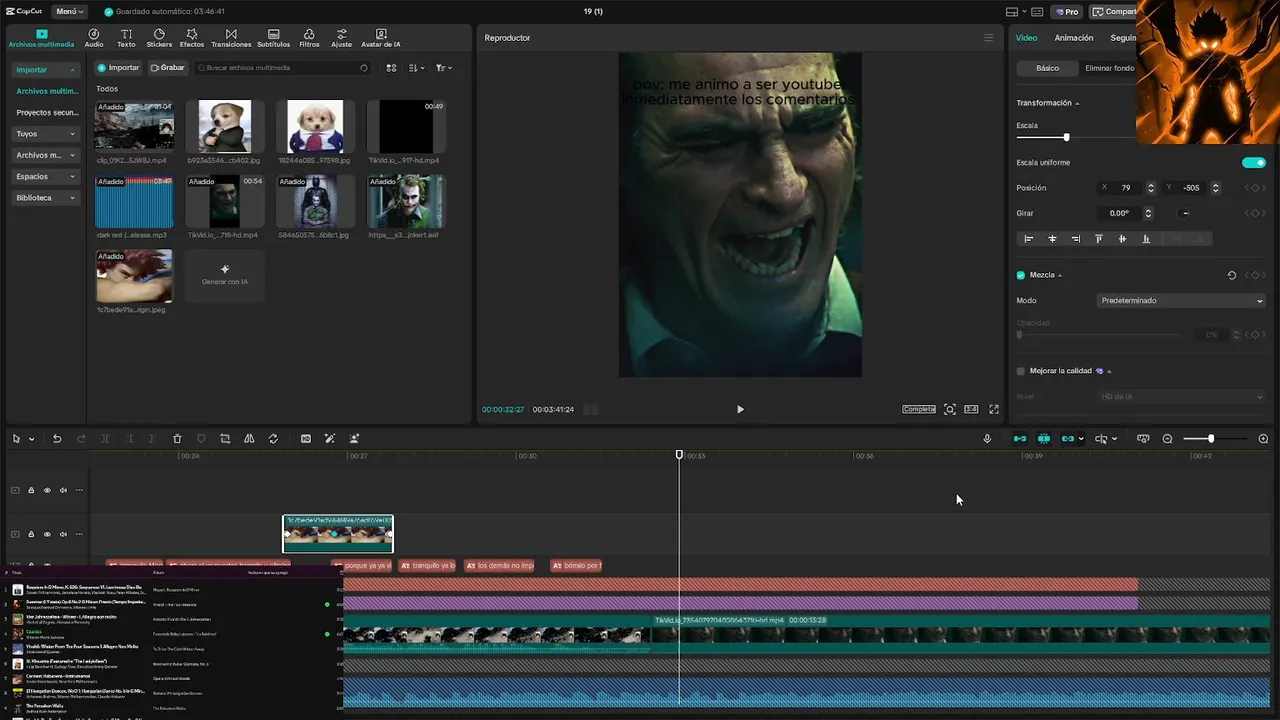Toggle the Escala uniforme switch
Viewport: 1280px width, 720px height.
pos(1253,162)
